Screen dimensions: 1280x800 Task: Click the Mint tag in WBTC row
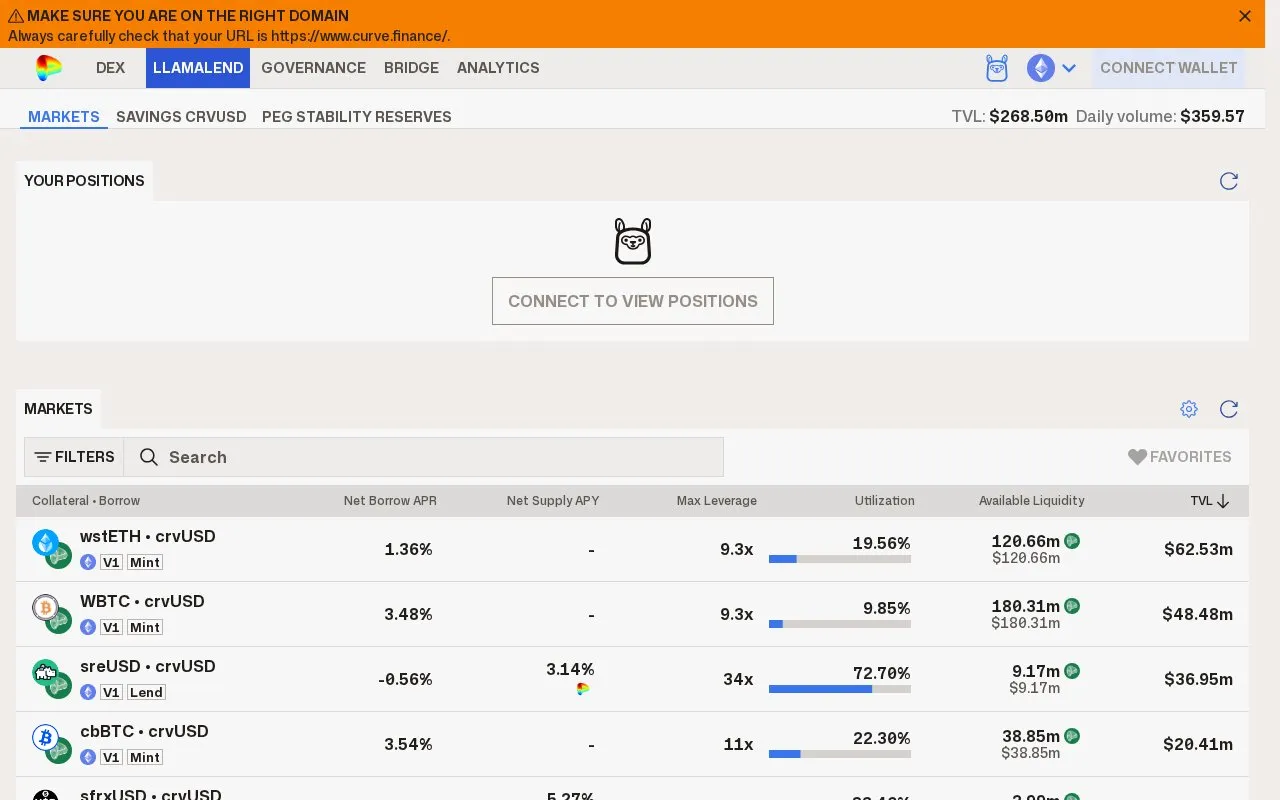(x=145, y=627)
